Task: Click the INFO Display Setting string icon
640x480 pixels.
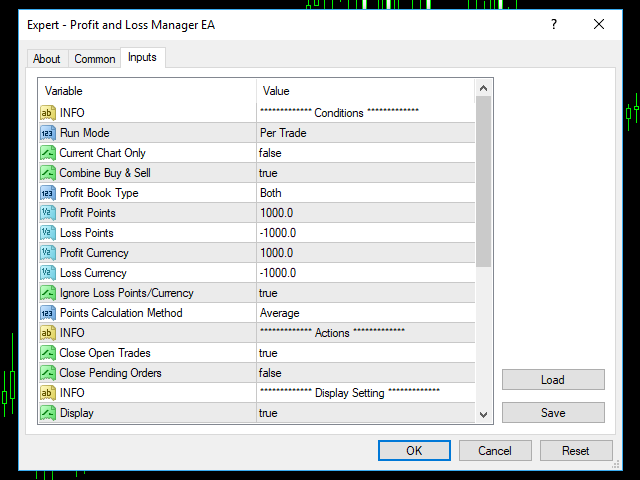Action: (x=48, y=393)
